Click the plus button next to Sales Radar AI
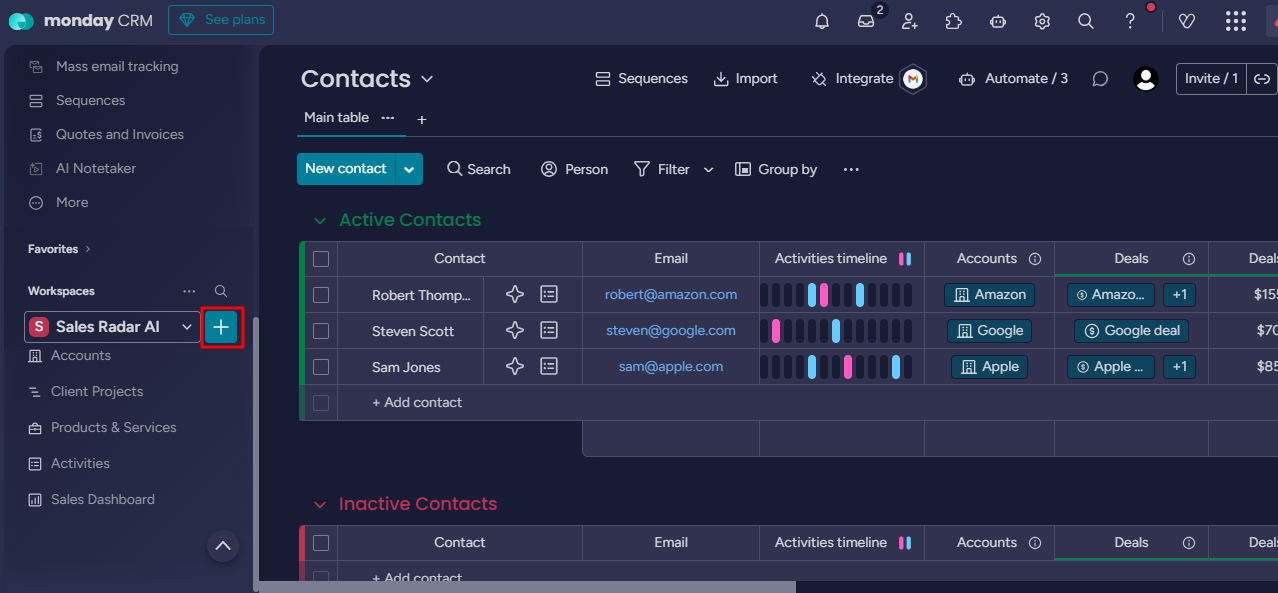 click(x=221, y=327)
